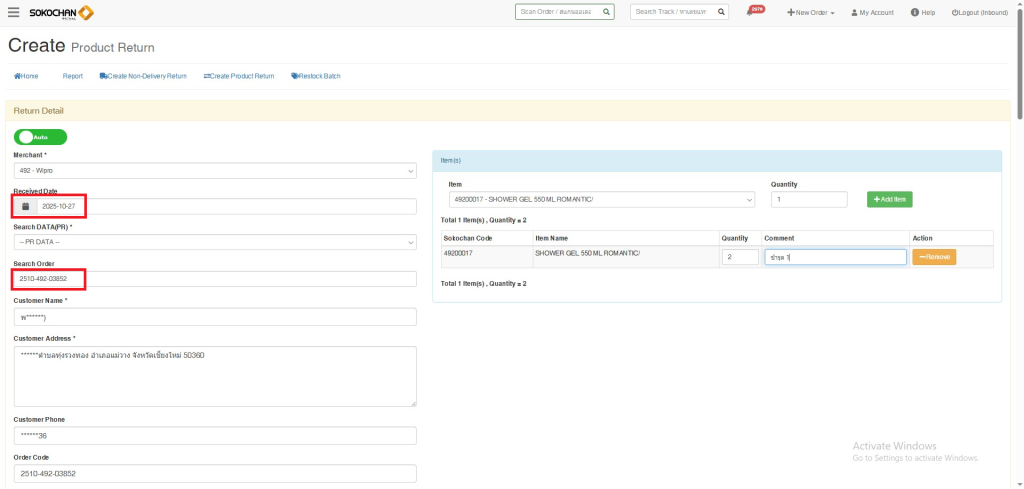This screenshot has width=1024, height=489.
Task: Expand the Merchant dropdown
Action: click(x=214, y=171)
